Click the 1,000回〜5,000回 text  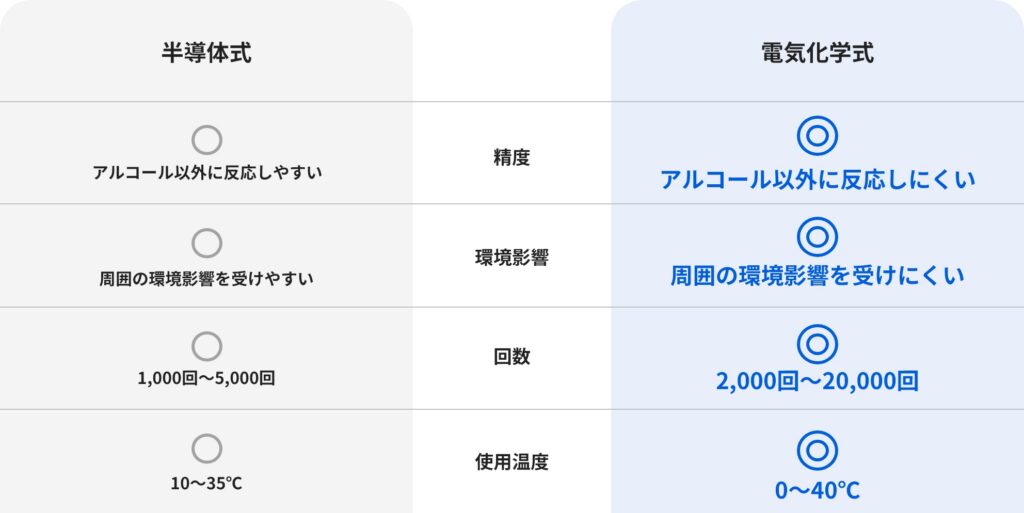click(x=206, y=378)
